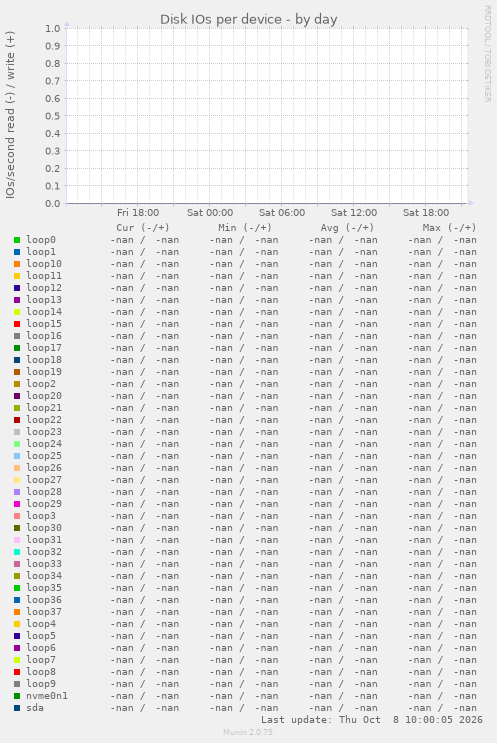Click the loop9 legend label
The width and height of the screenshot is (497, 743).
click(x=41, y=684)
